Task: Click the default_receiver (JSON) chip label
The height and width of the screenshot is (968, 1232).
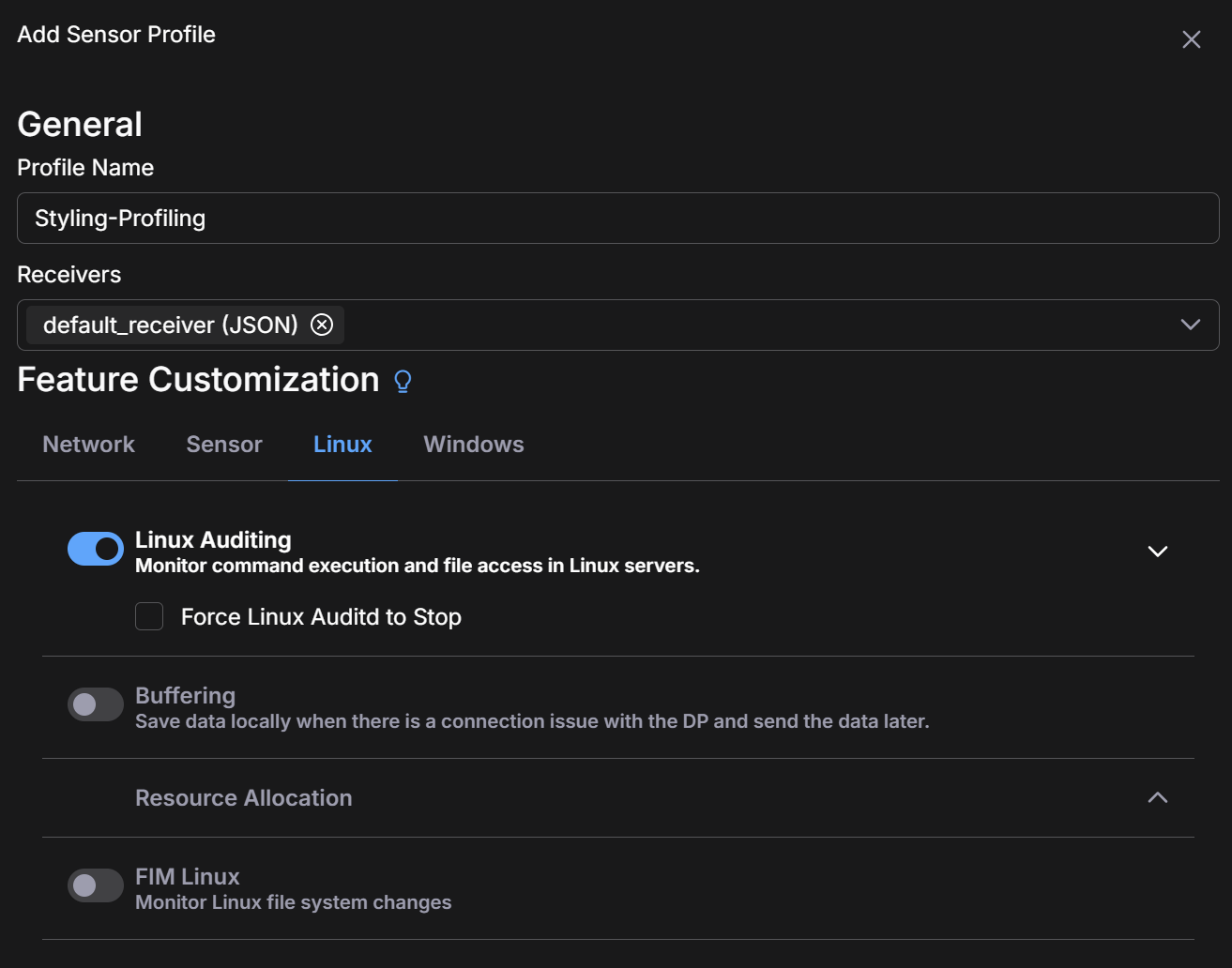Action: (170, 325)
